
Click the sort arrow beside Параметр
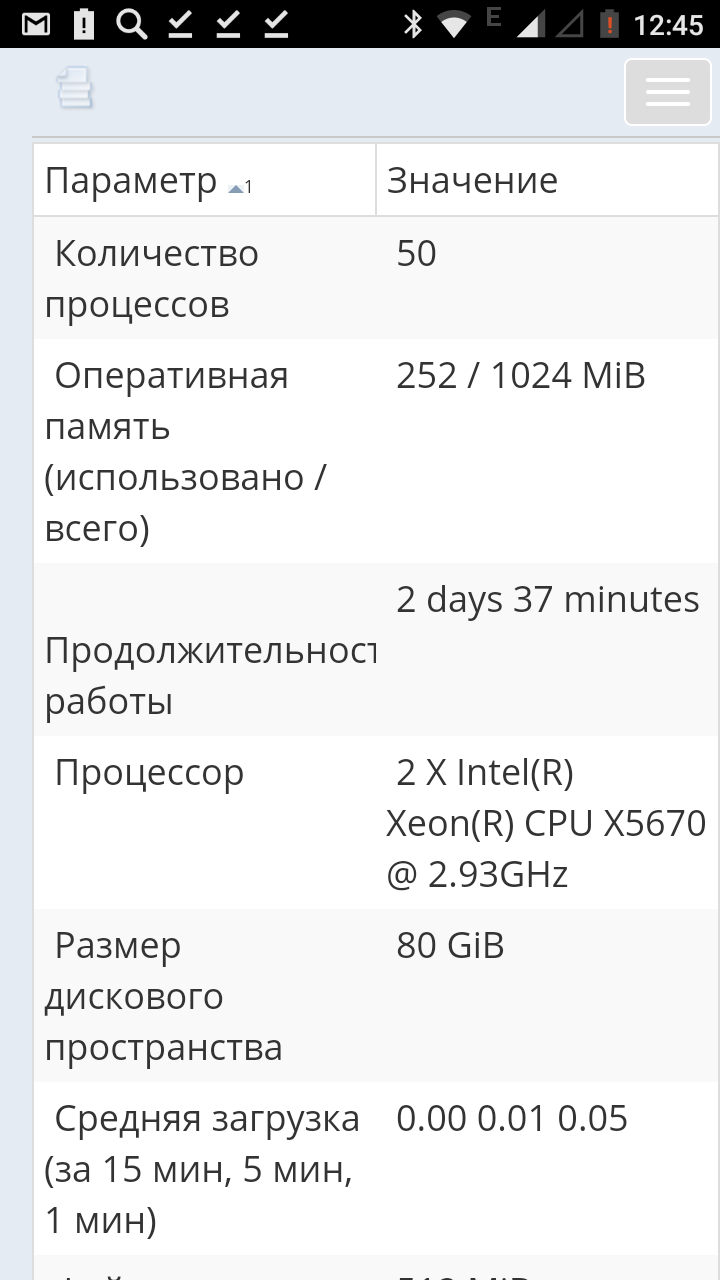(x=237, y=187)
